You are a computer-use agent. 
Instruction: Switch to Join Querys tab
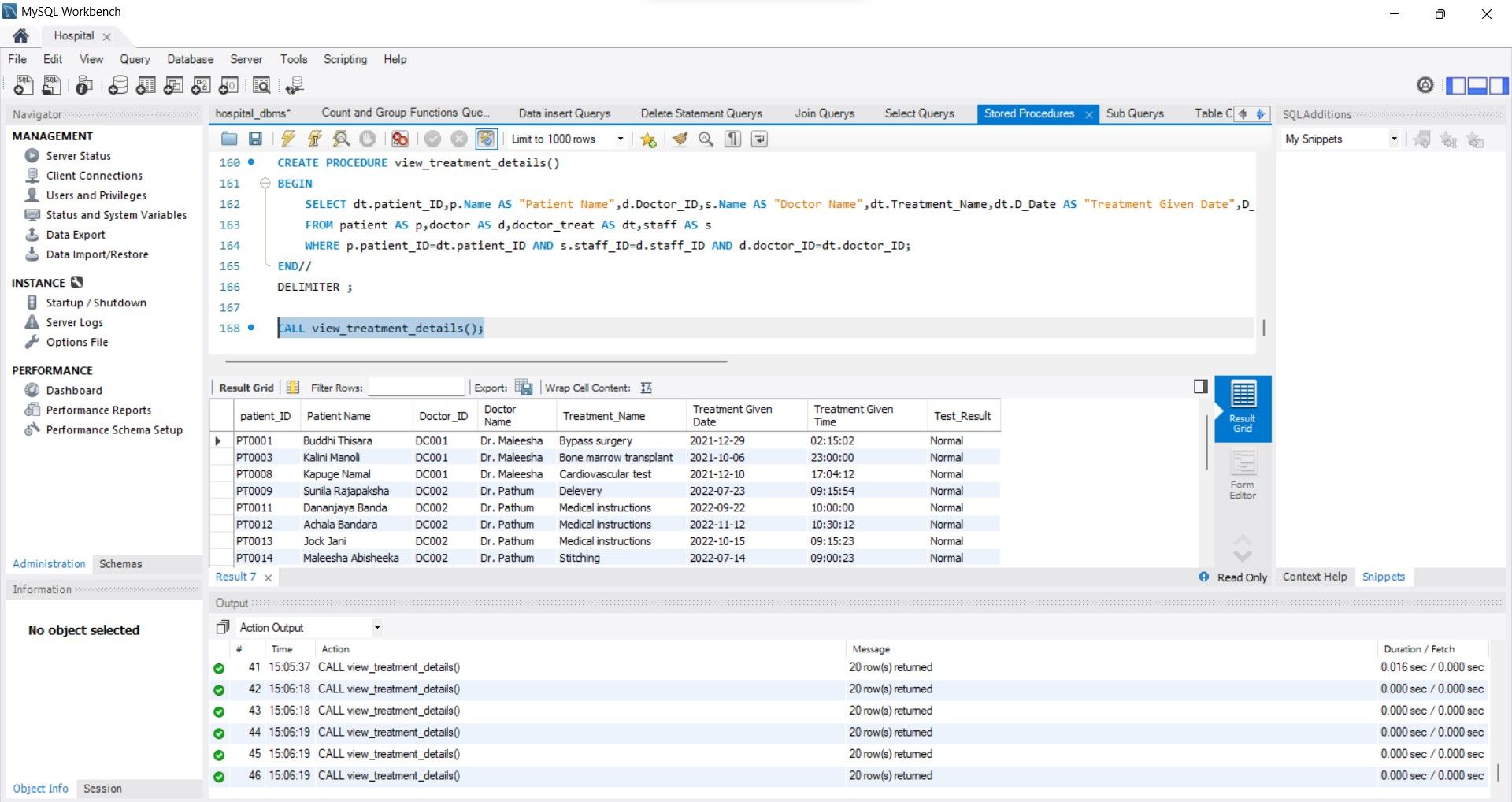(x=825, y=113)
